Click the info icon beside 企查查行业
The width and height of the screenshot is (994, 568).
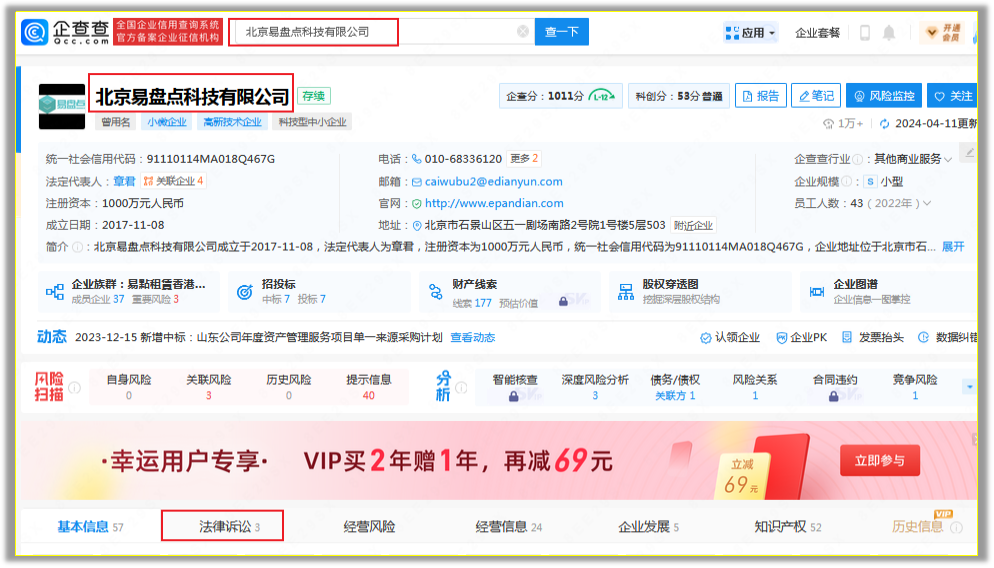click(857, 159)
